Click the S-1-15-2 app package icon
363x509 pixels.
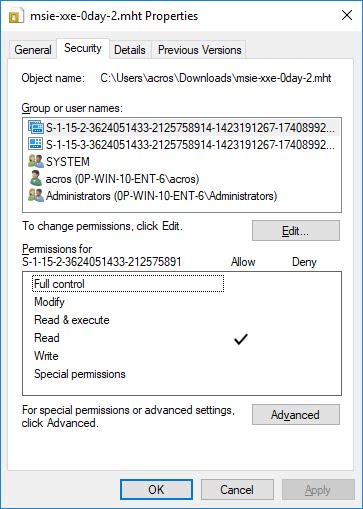pyautogui.click(x=36, y=127)
